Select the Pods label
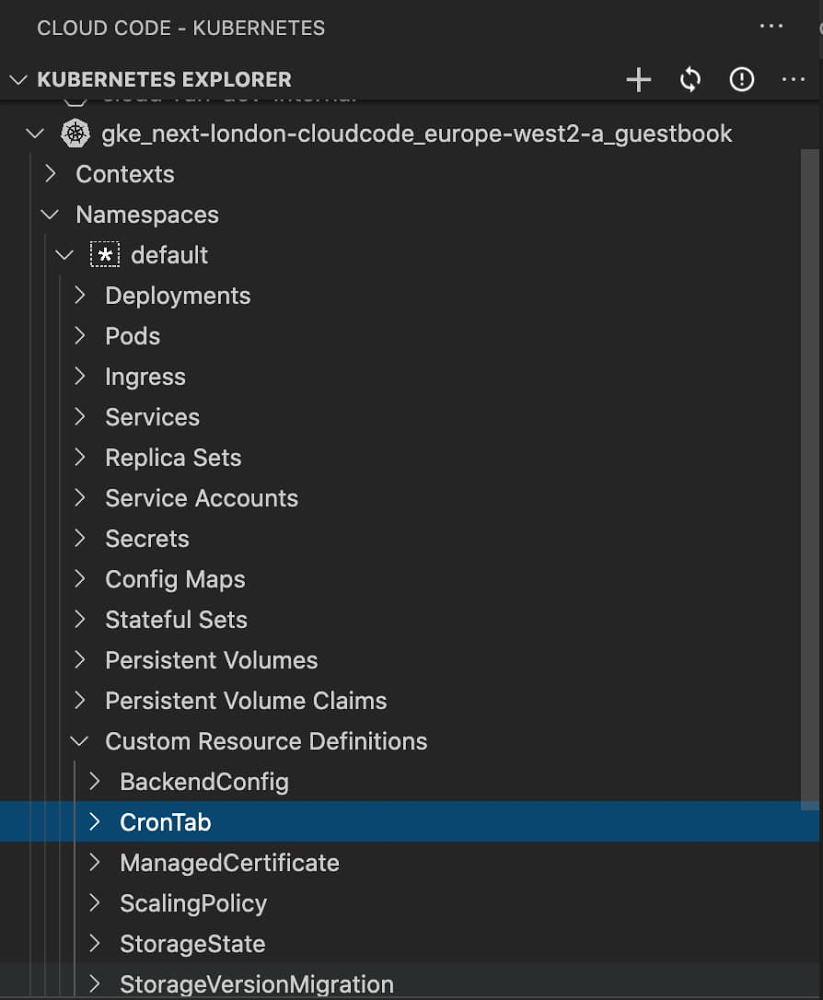The height and width of the screenshot is (1000, 823). (133, 336)
